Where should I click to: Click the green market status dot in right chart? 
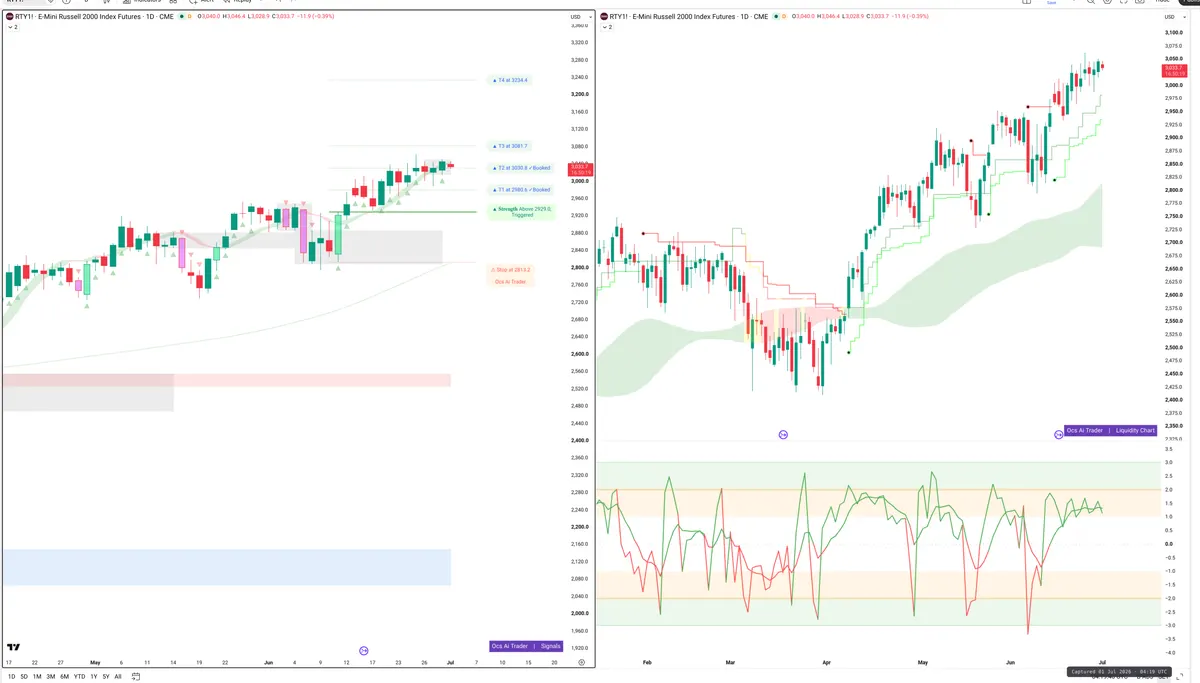click(x=775, y=16)
